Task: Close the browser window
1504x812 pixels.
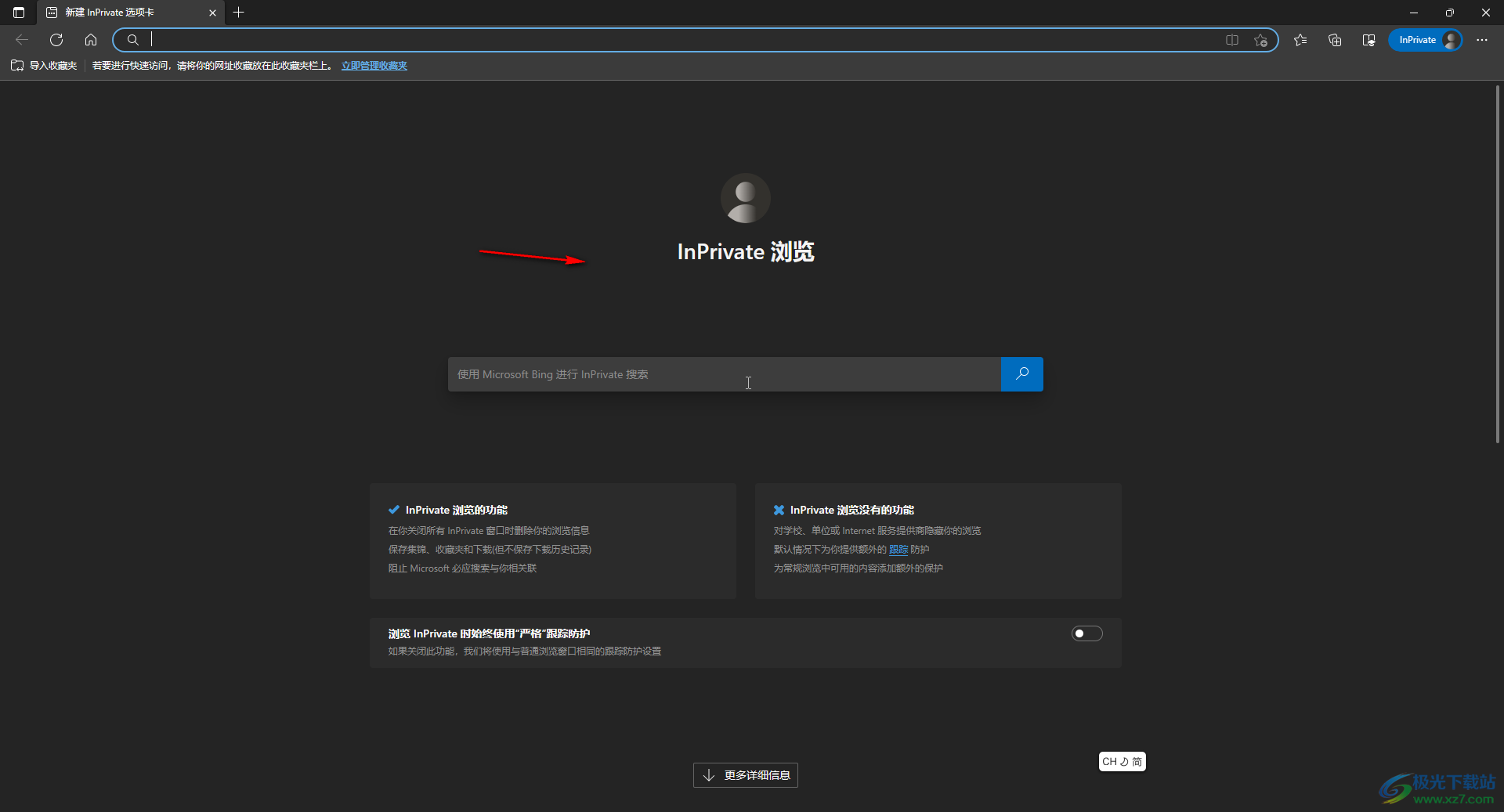Action: point(1486,13)
